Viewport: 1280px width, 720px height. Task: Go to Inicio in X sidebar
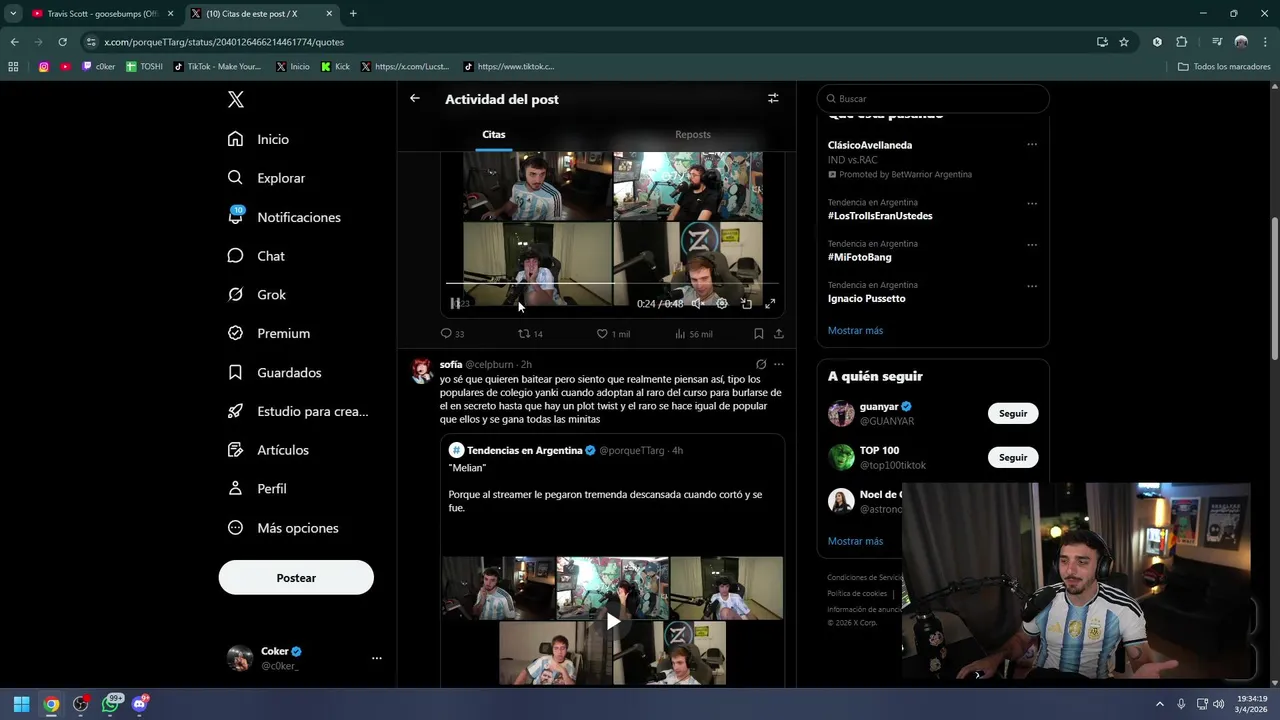tap(259, 139)
